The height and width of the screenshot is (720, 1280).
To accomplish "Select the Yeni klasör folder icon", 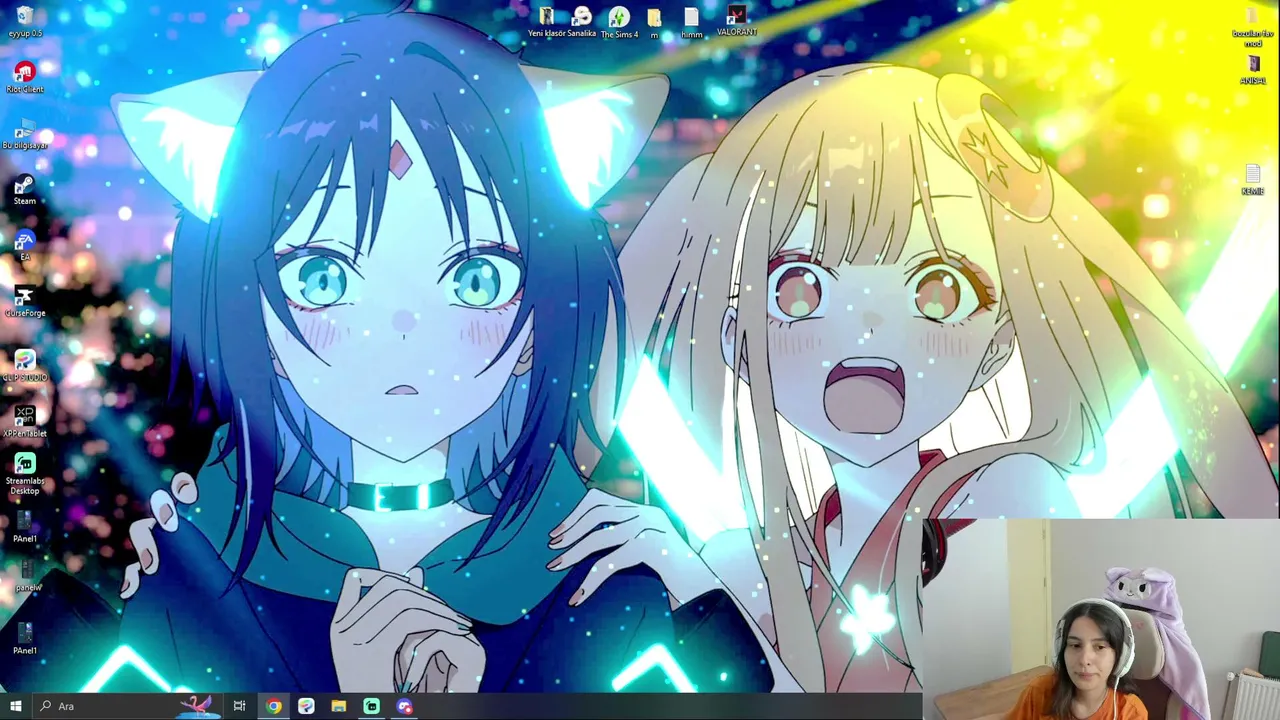I will [x=547, y=22].
